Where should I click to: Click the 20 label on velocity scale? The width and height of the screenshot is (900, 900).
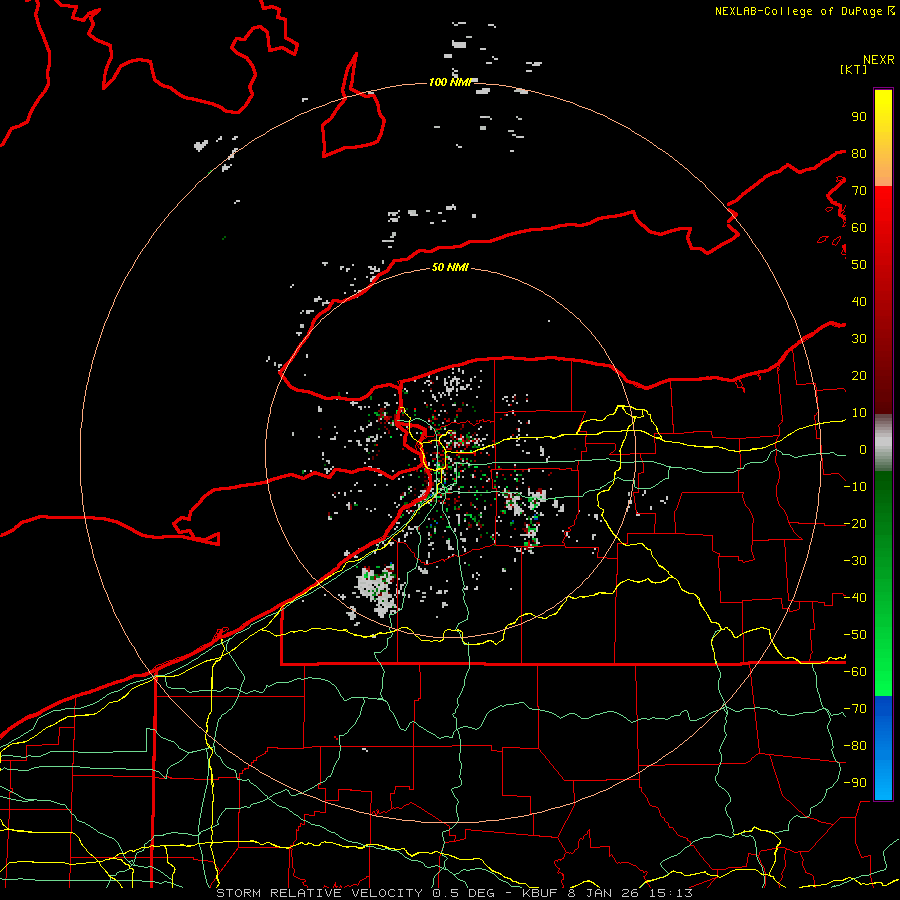859,375
